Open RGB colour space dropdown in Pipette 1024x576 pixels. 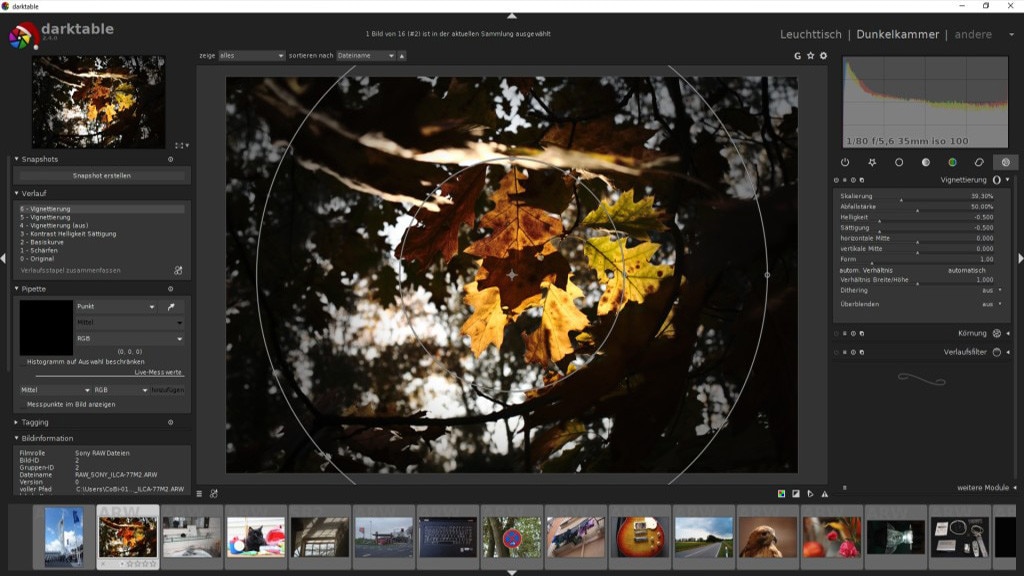point(129,338)
